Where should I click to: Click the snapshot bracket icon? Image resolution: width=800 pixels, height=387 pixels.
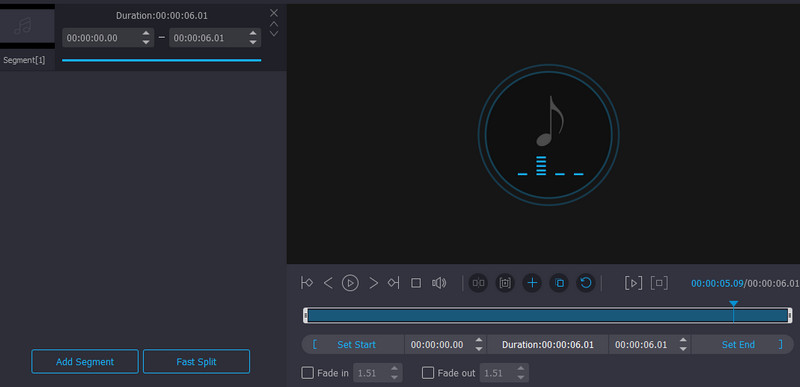[x=505, y=282]
